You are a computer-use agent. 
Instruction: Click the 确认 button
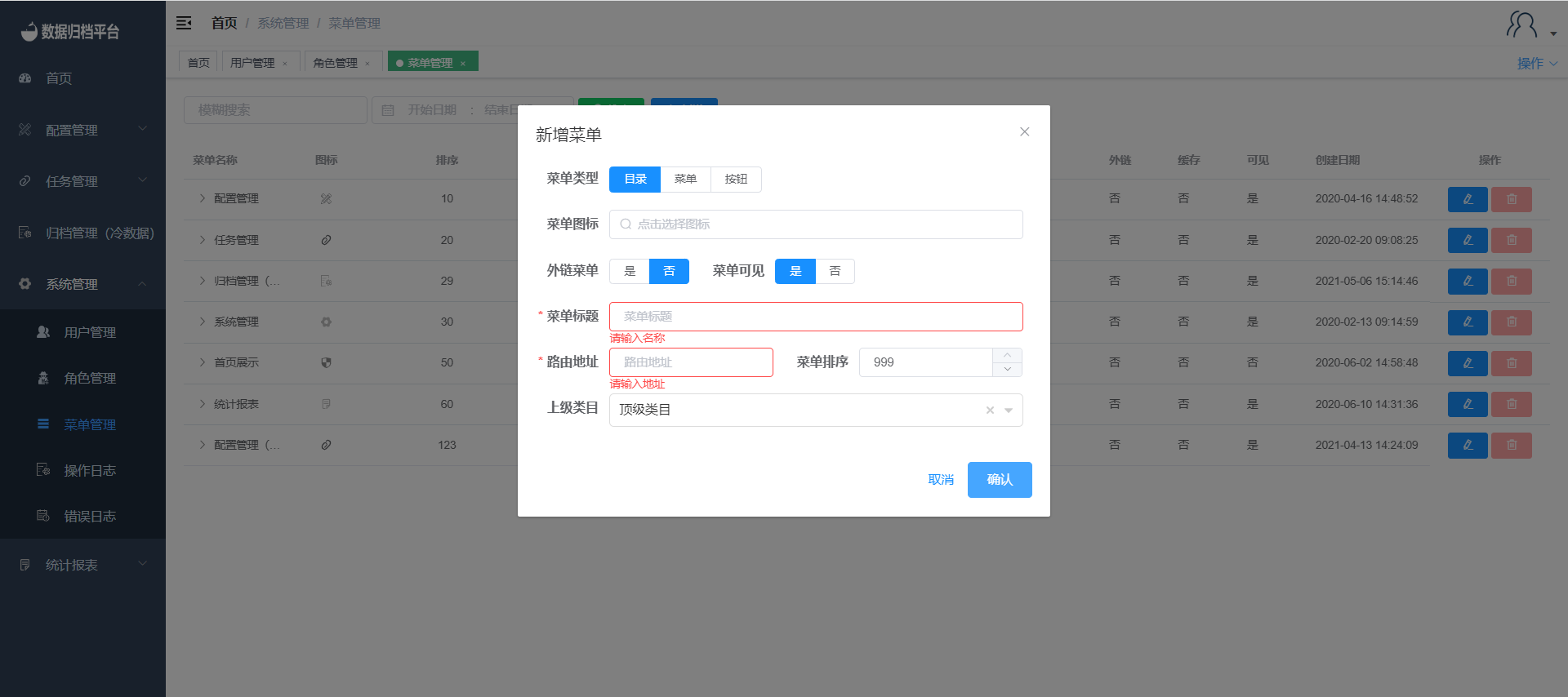[1000, 480]
